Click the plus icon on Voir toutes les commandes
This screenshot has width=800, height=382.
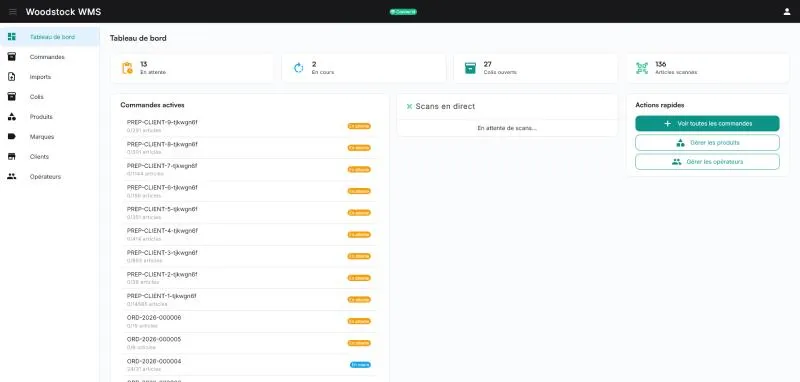point(667,123)
